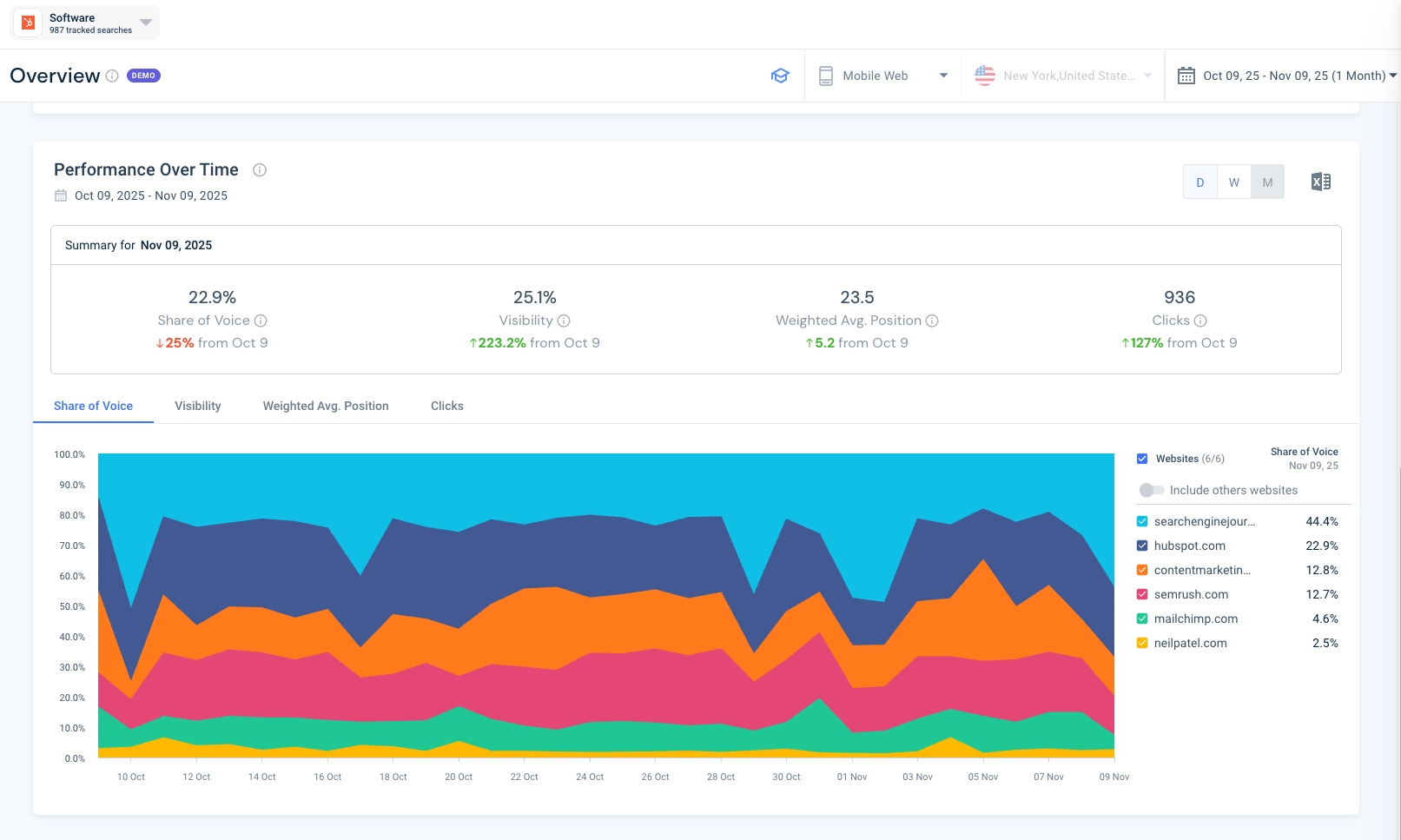Select the M monthly view button
Screen dimensions: 1401x840
[1267, 182]
